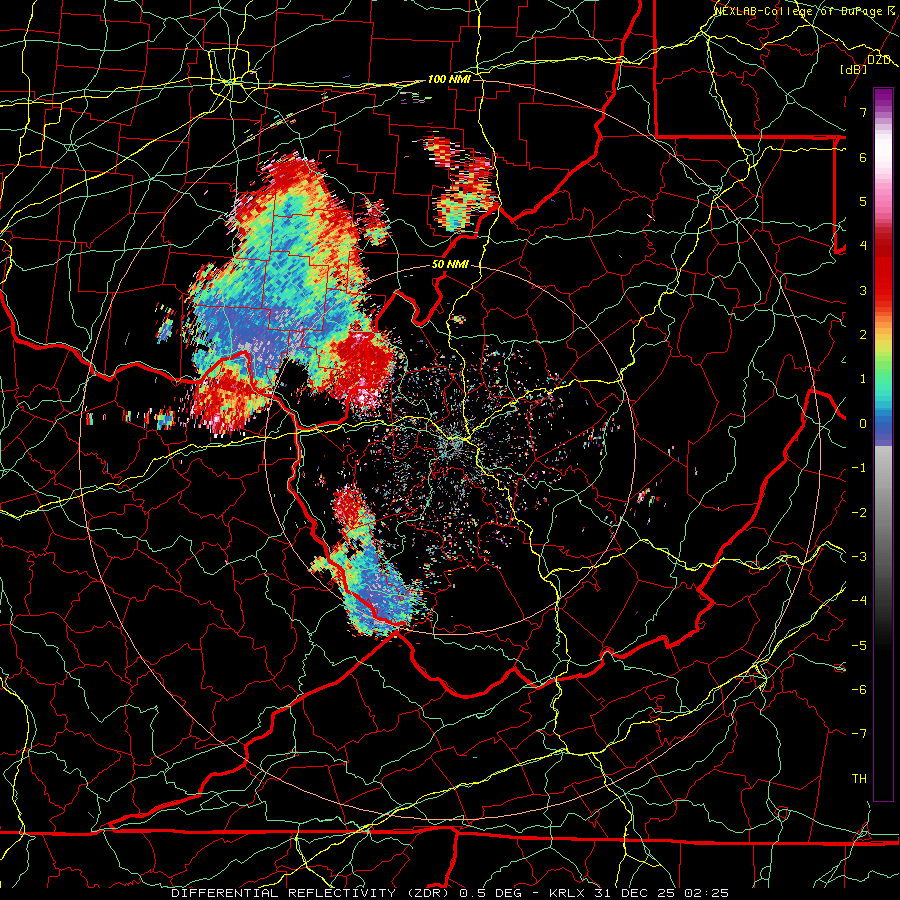Click the '6' value on color scale
This screenshot has width=900, height=900.
click(863, 157)
